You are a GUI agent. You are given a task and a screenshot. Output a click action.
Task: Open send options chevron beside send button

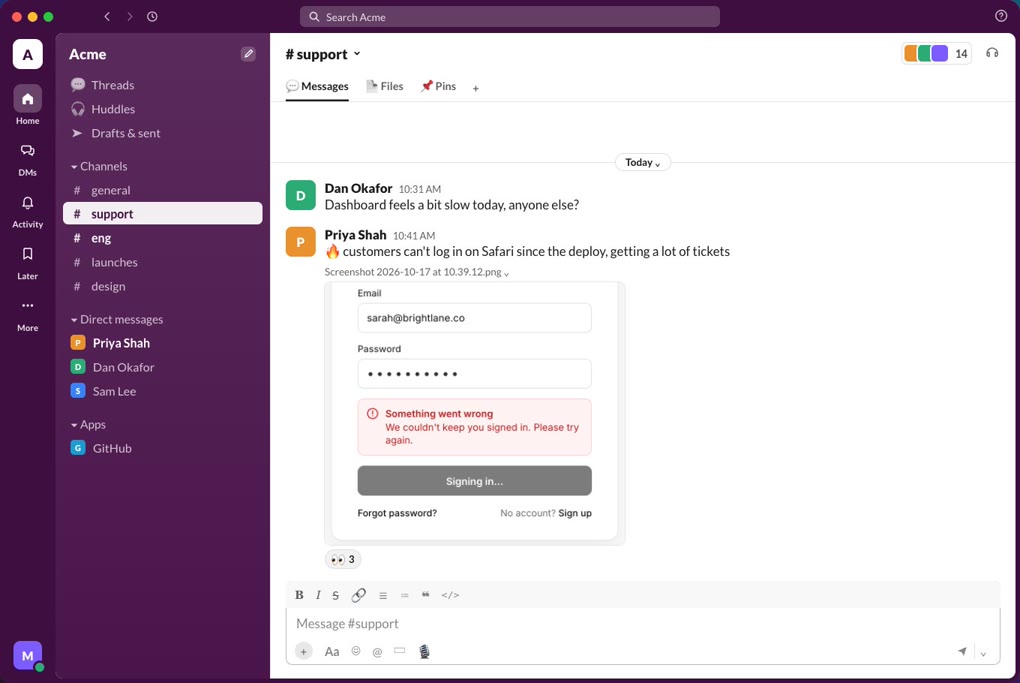click(984, 654)
